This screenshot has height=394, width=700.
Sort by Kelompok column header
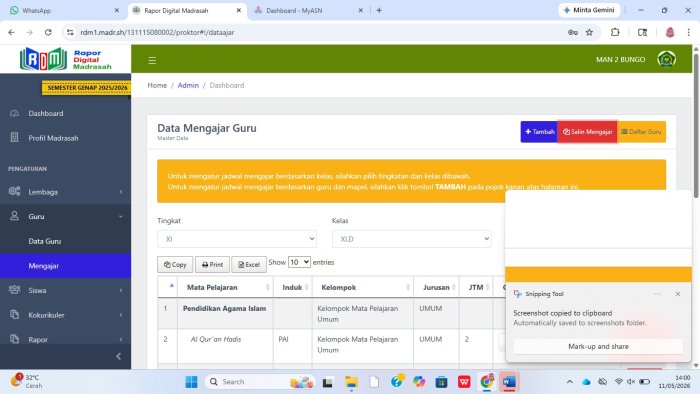click(362, 287)
